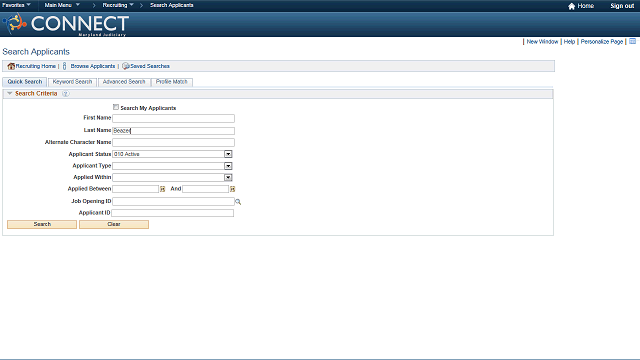Click the Job Opening ID lookup magnifier
This screenshot has width=640, height=360.
pyautogui.click(x=238, y=202)
